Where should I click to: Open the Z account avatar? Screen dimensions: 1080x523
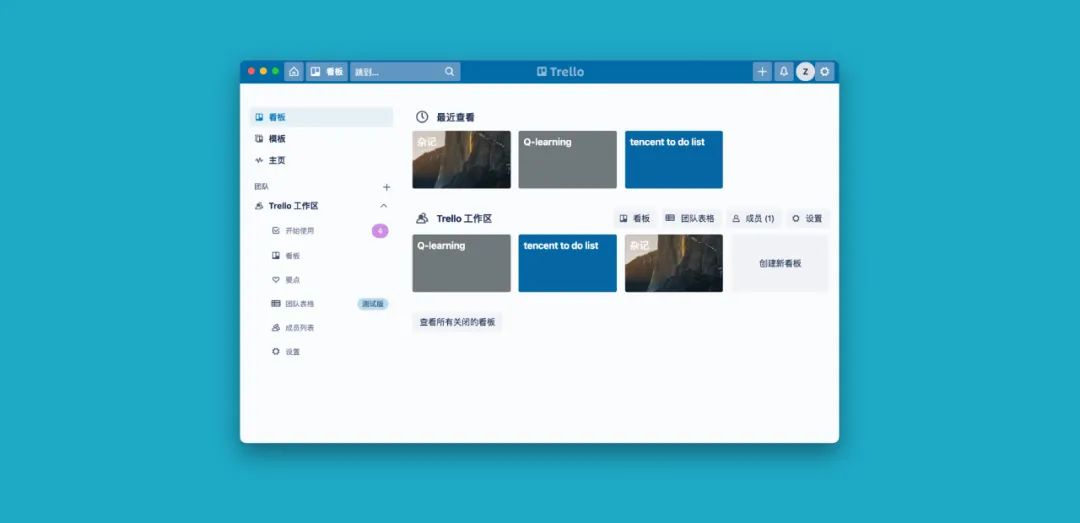[805, 72]
